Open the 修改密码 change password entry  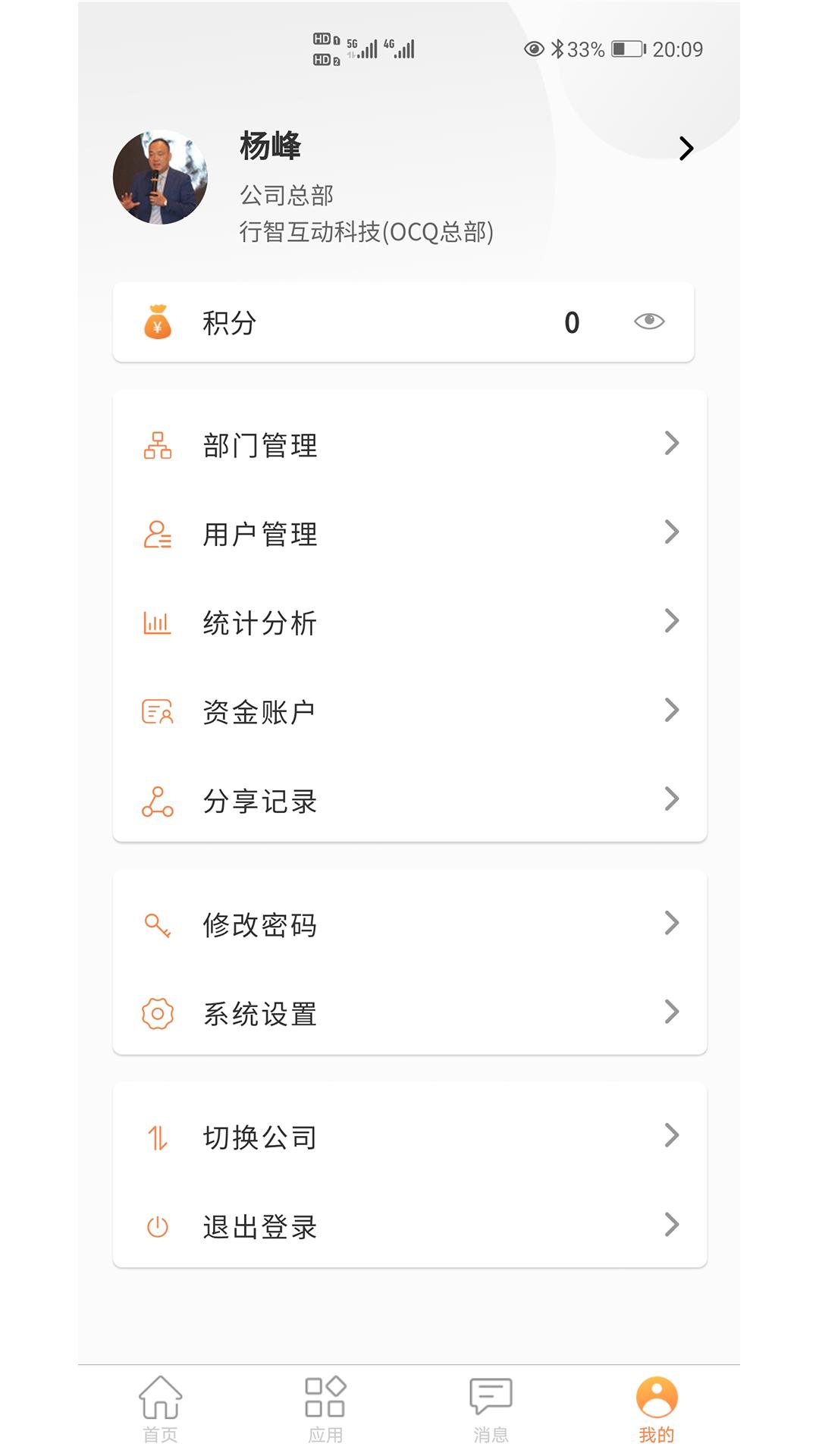pyautogui.click(x=260, y=925)
